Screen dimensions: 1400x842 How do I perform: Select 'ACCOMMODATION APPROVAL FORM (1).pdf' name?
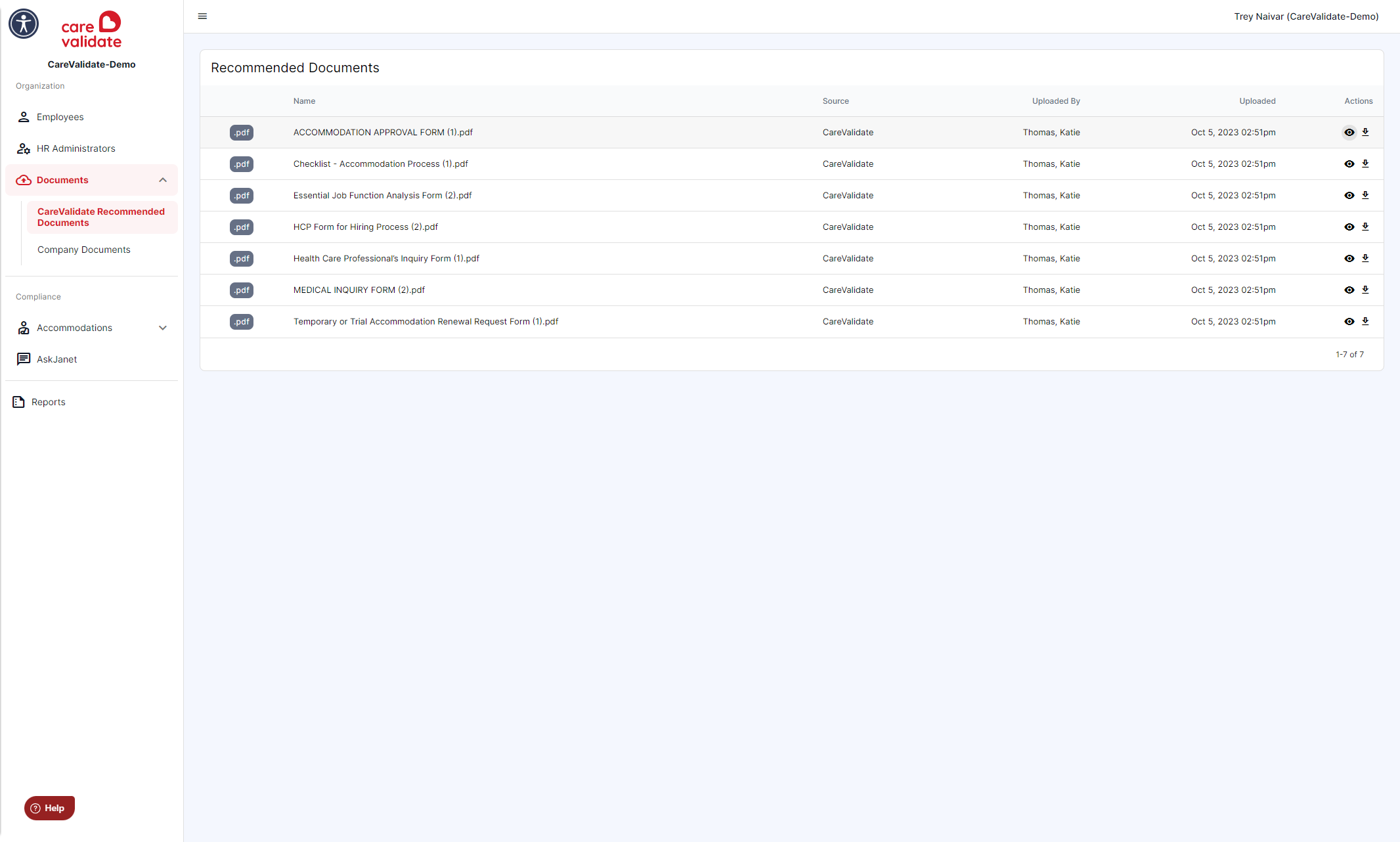[383, 133]
